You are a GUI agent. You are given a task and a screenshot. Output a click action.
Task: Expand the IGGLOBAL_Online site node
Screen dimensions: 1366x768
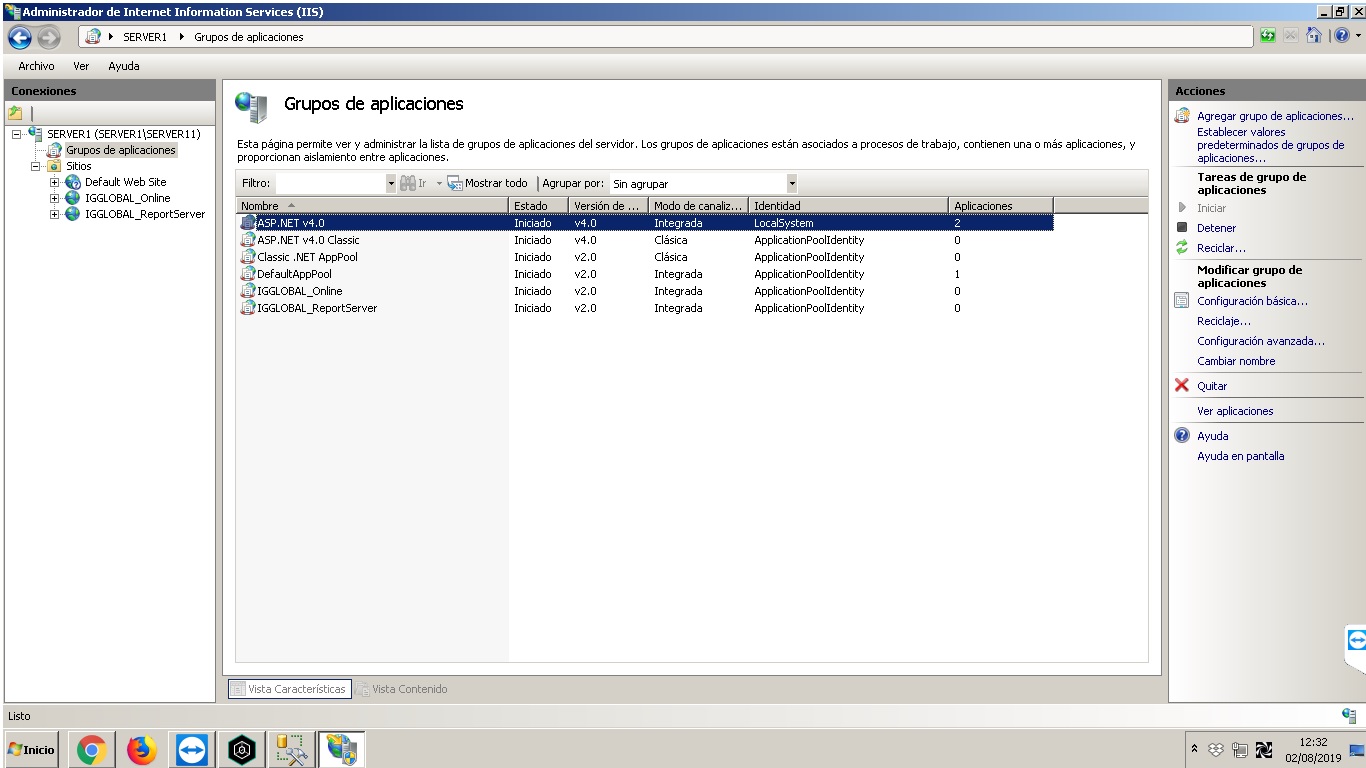point(55,198)
